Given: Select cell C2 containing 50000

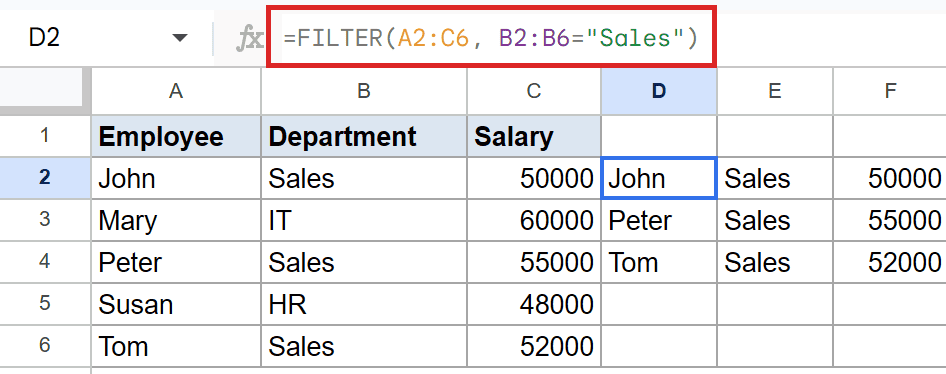Looking at the screenshot, I should point(534,179).
